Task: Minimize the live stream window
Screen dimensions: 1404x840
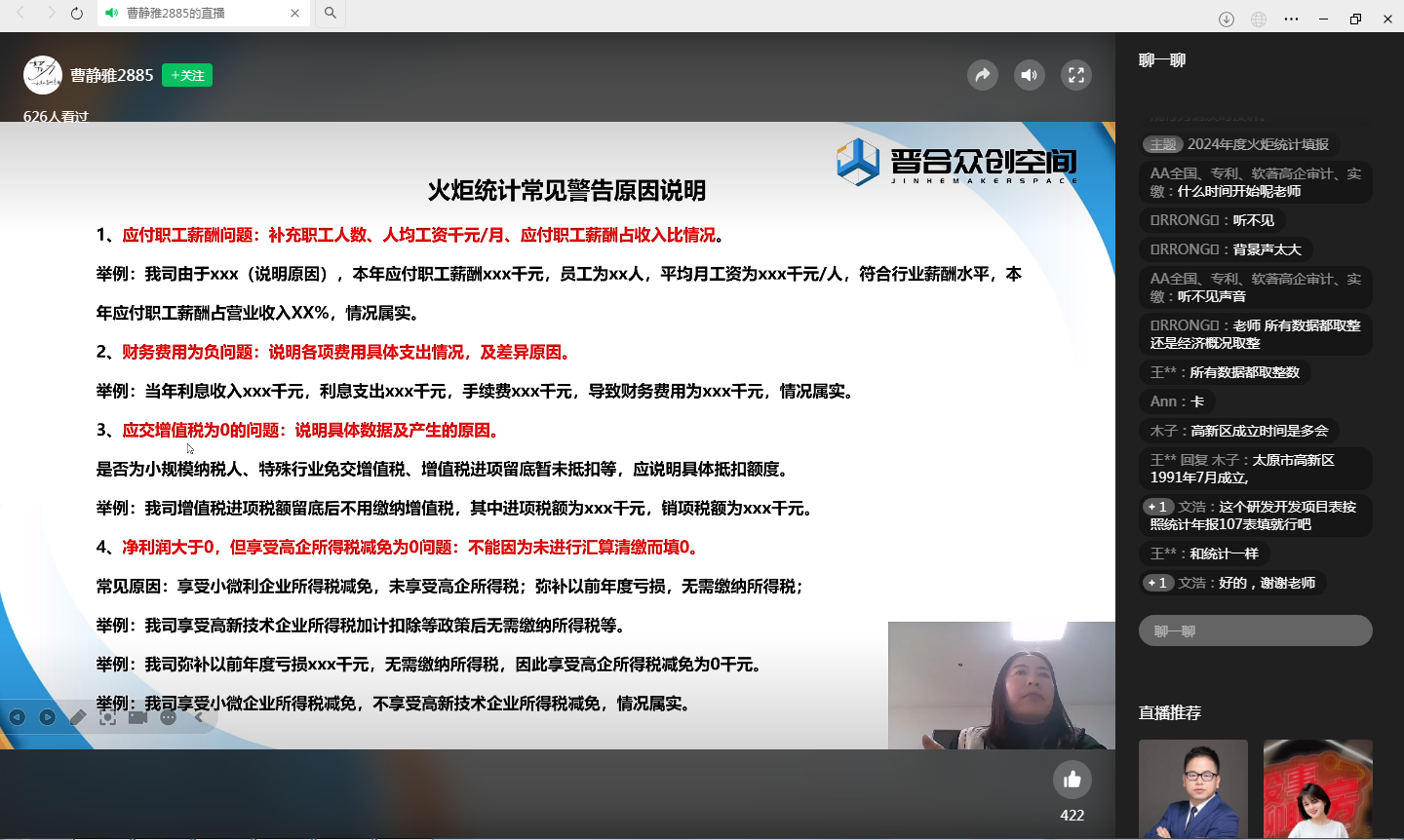Action: [1323, 19]
